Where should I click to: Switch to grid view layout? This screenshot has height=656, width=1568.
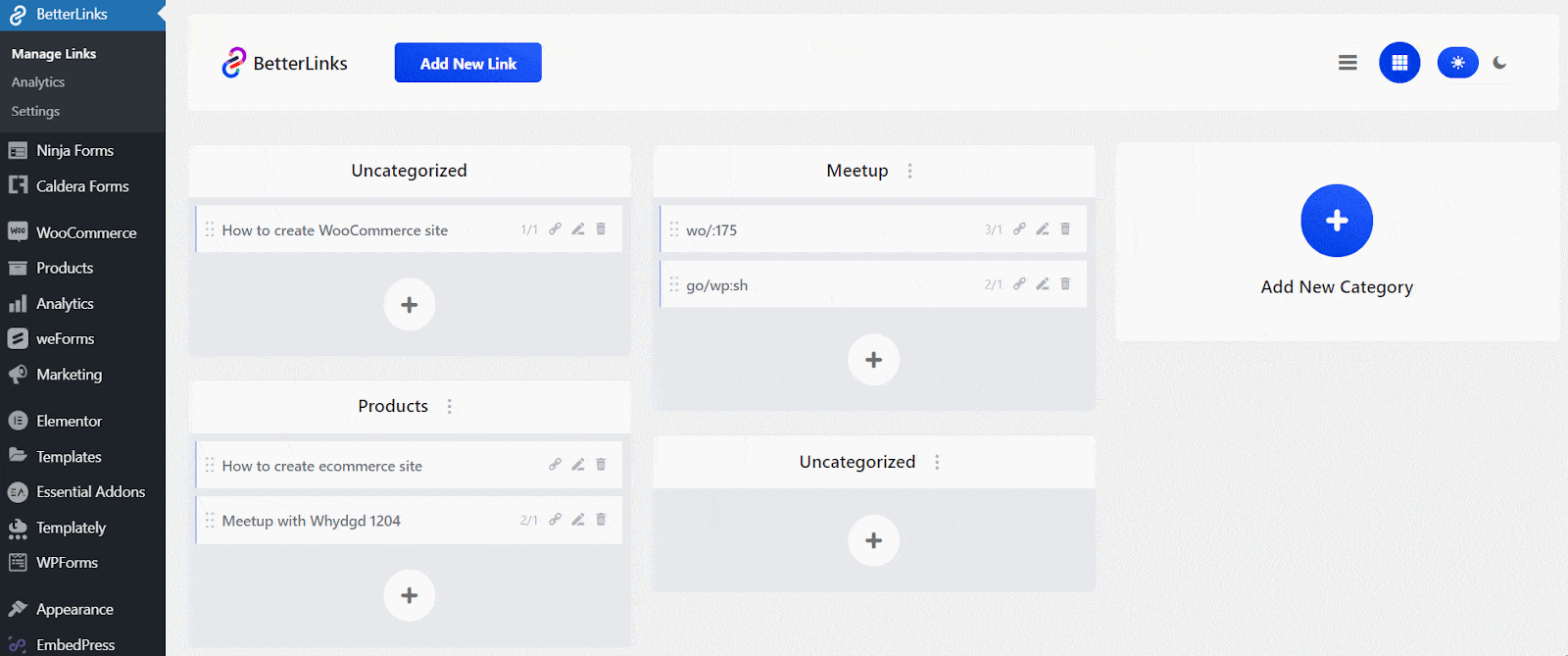point(1399,63)
